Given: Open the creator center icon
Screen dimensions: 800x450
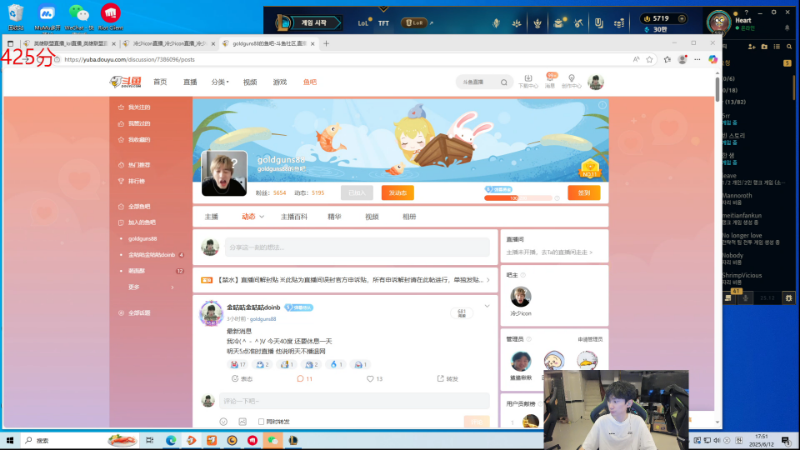Looking at the screenshot, I should pyautogui.click(x=571, y=81).
